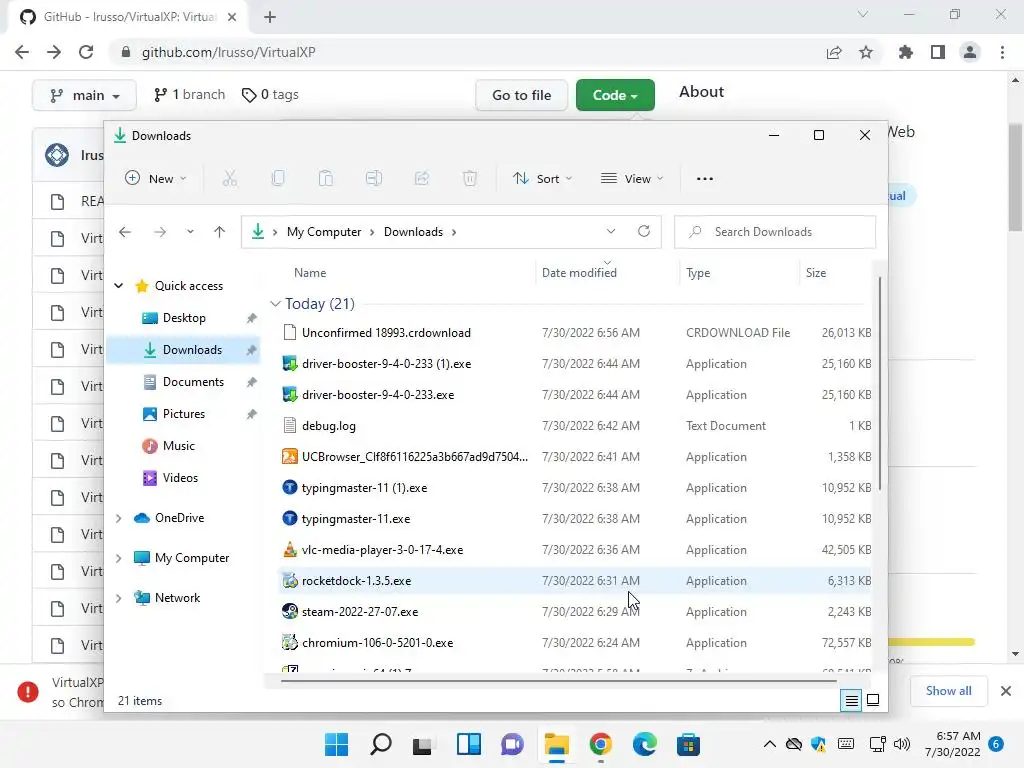Open Chat app from the taskbar
The width and height of the screenshot is (1024, 768).
(x=513, y=744)
